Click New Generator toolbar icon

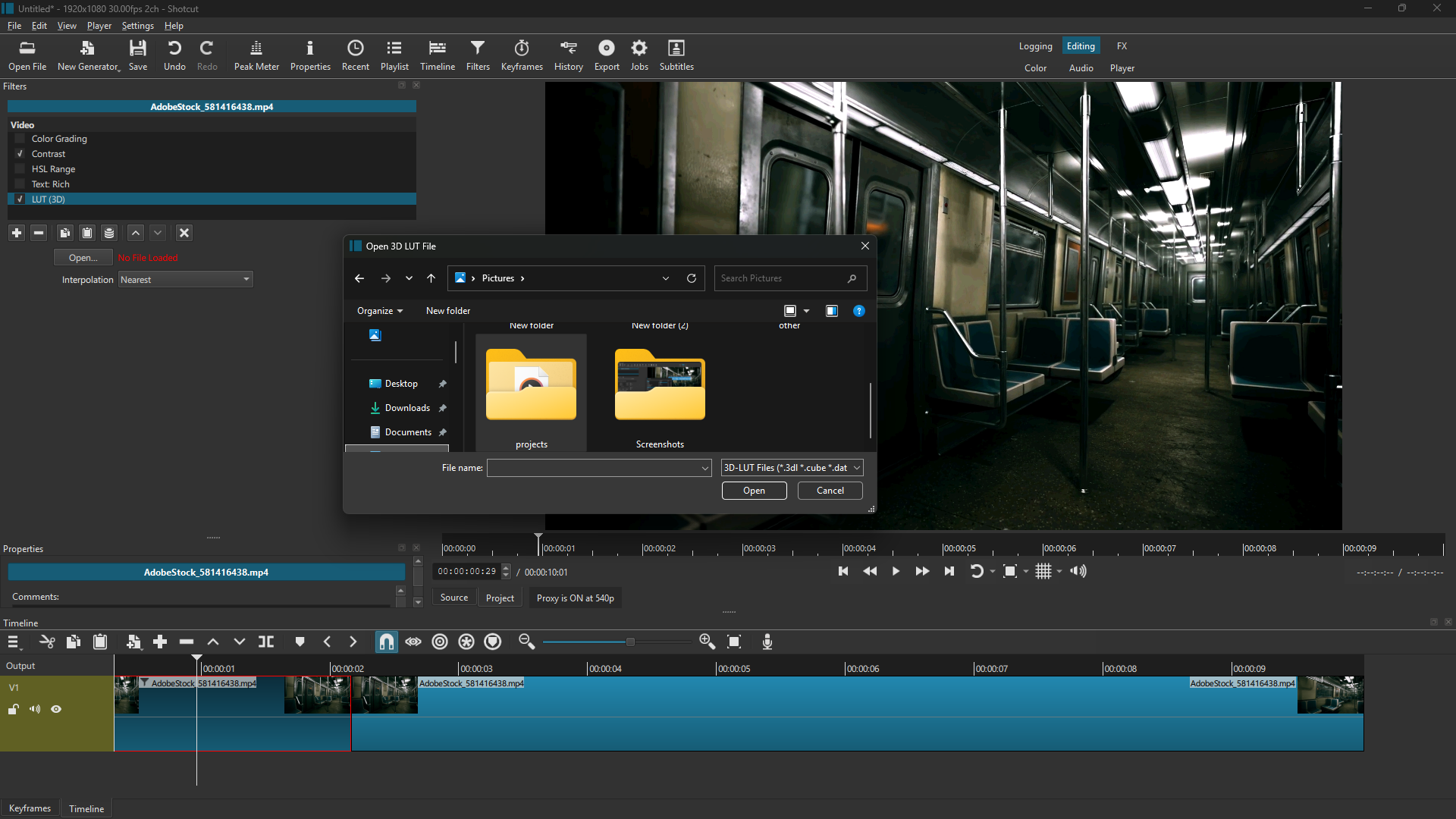tap(88, 56)
